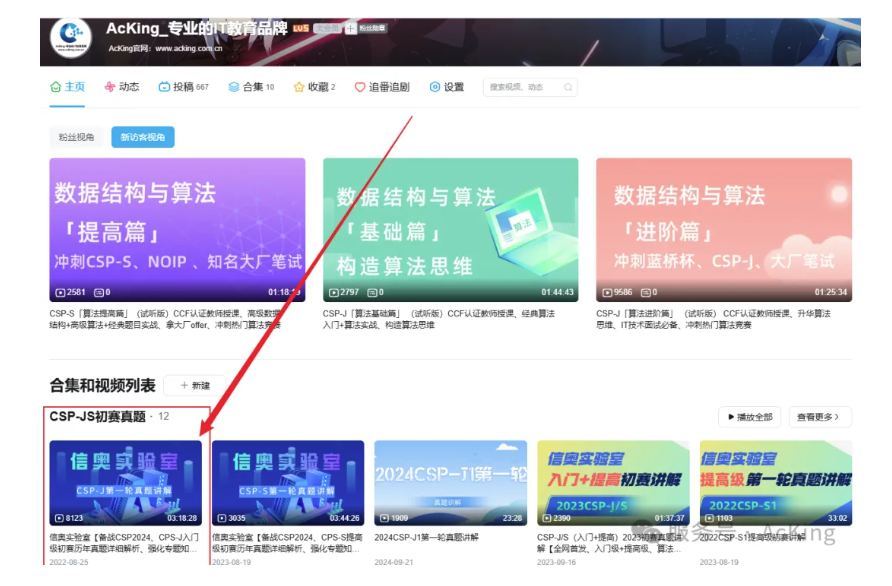The width and height of the screenshot is (892, 586).
Task: Click the stacked-layers icon of the 合集 tab
Action: 234,87
